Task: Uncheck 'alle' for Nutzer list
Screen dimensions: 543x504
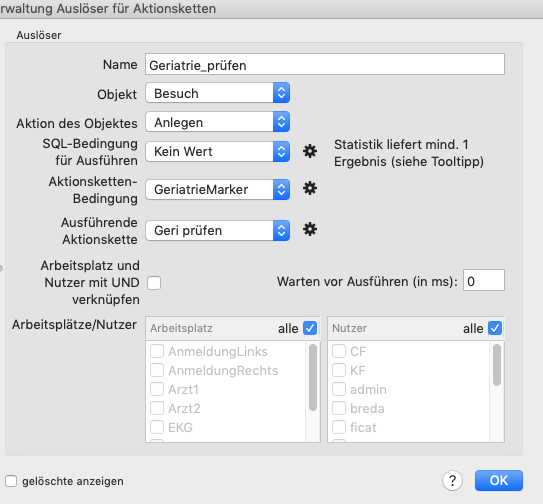Action: coord(495,328)
